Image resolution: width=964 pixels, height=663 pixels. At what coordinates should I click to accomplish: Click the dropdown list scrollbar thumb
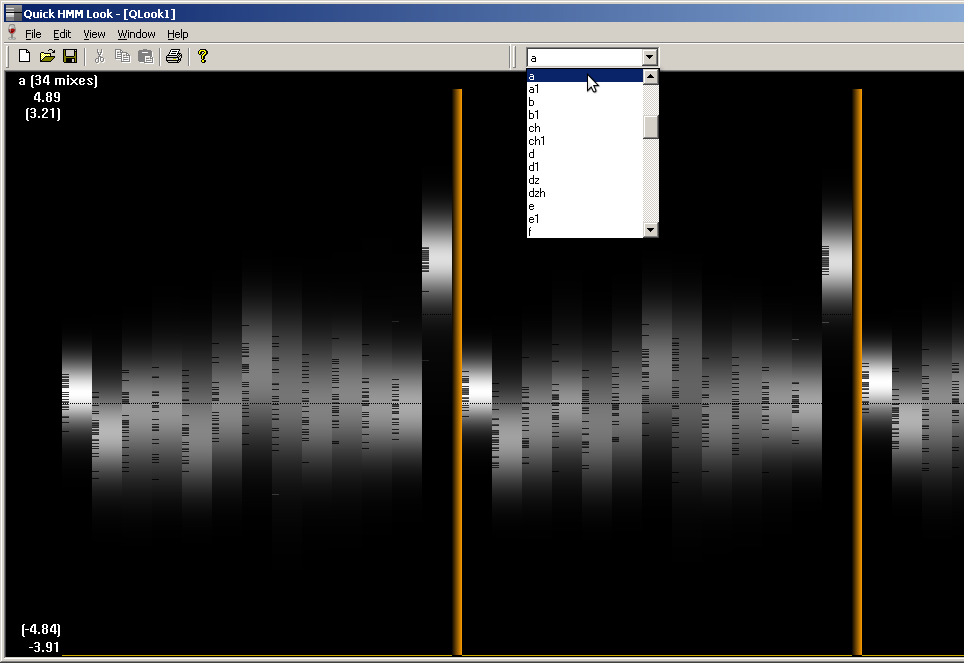point(650,127)
